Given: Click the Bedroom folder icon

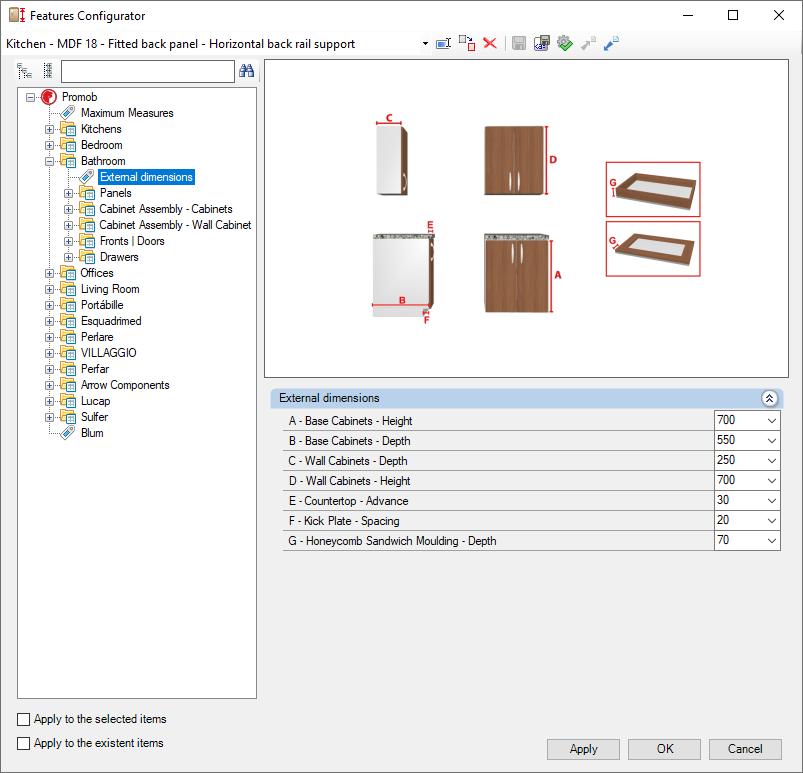Looking at the screenshot, I should coord(68,145).
